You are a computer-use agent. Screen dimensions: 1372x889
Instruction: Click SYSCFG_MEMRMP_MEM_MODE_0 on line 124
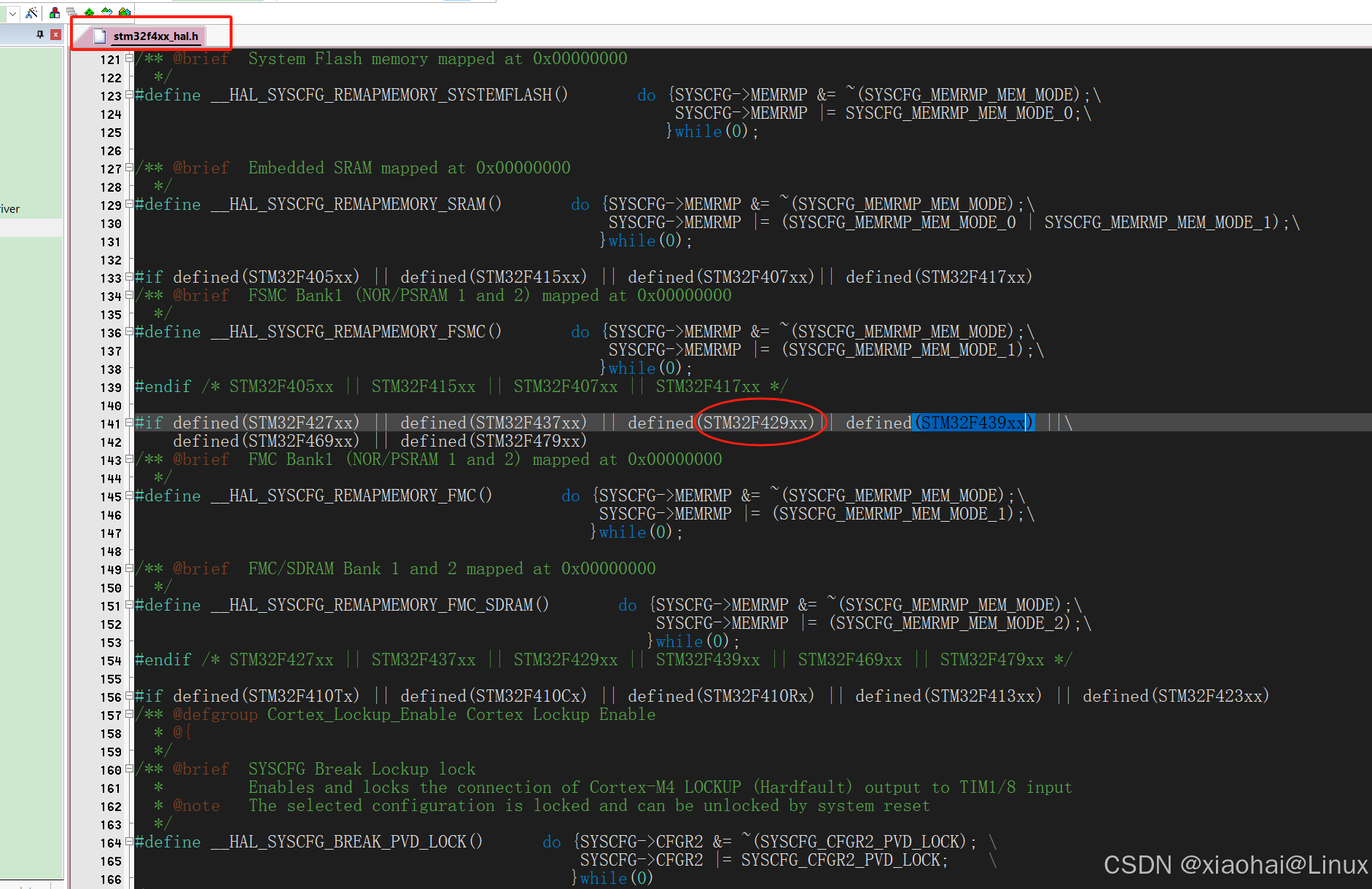[x=959, y=113]
